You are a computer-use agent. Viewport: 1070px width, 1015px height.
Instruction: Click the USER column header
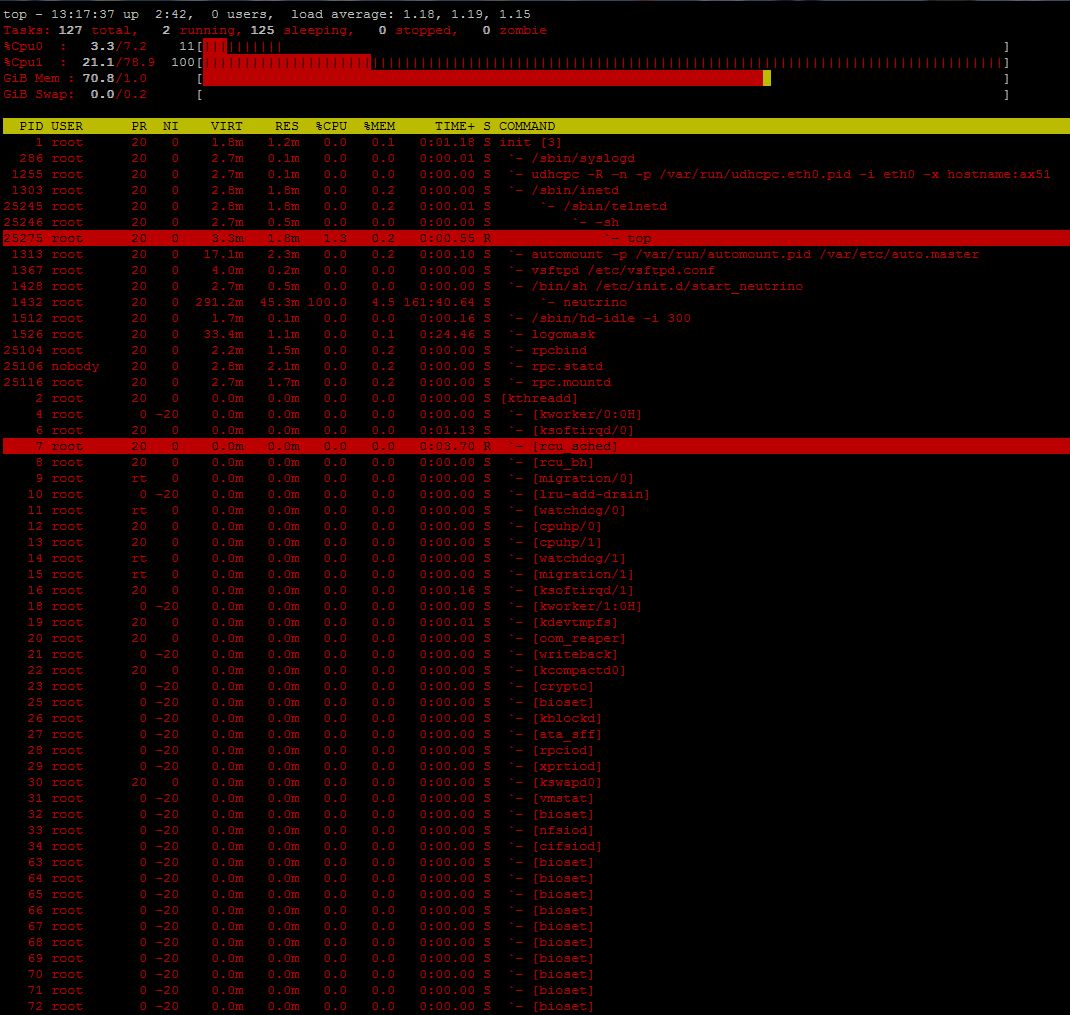[x=67, y=126]
